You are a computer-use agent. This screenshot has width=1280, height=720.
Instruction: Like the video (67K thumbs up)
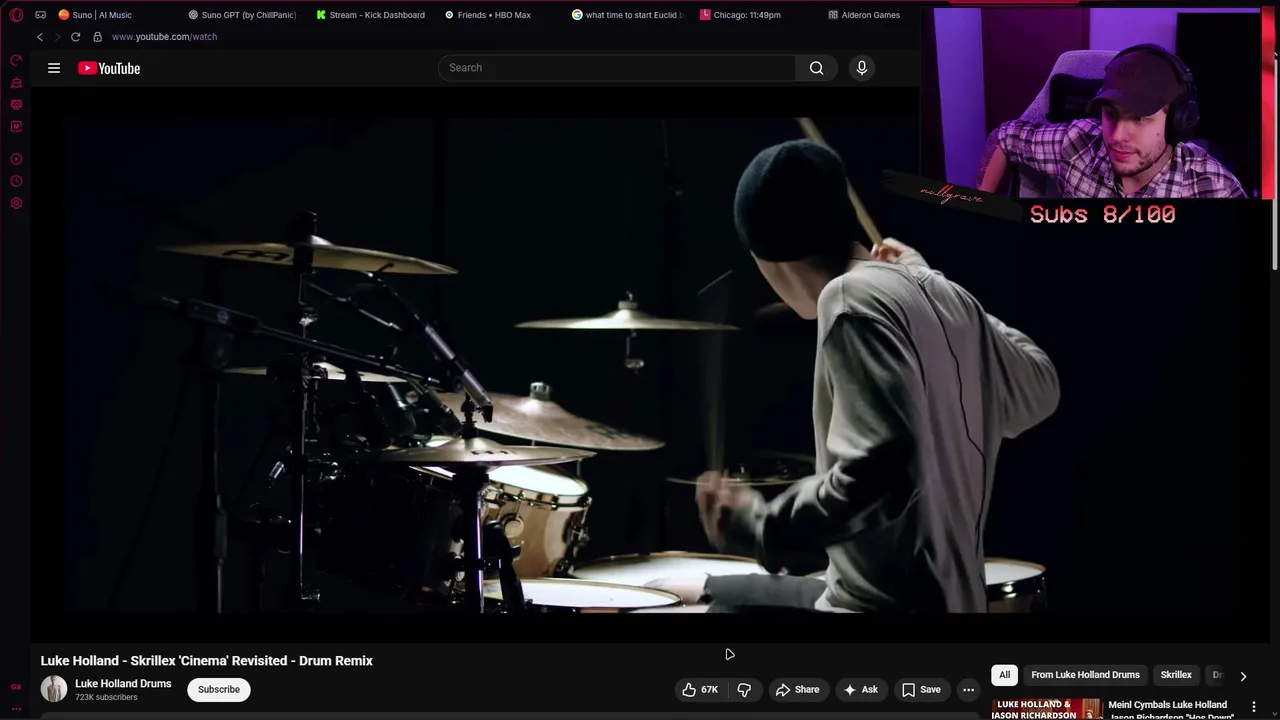pyautogui.click(x=700, y=689)
